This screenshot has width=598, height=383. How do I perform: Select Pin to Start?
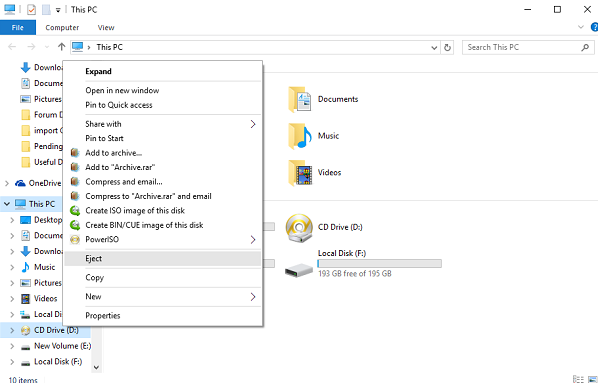pos(162,138)
